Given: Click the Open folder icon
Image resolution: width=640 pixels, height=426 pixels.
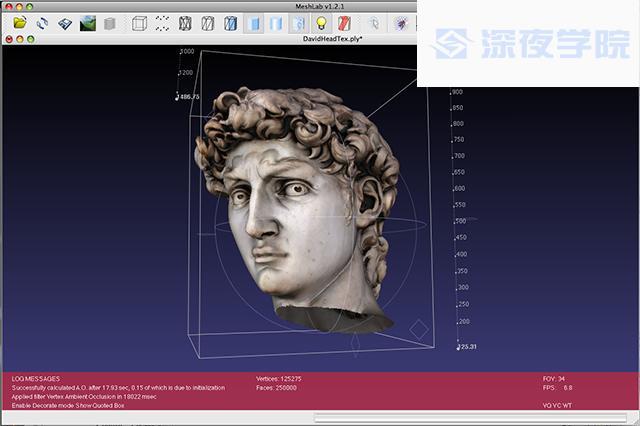Looking at the screenshot, I should click(19, 22).
